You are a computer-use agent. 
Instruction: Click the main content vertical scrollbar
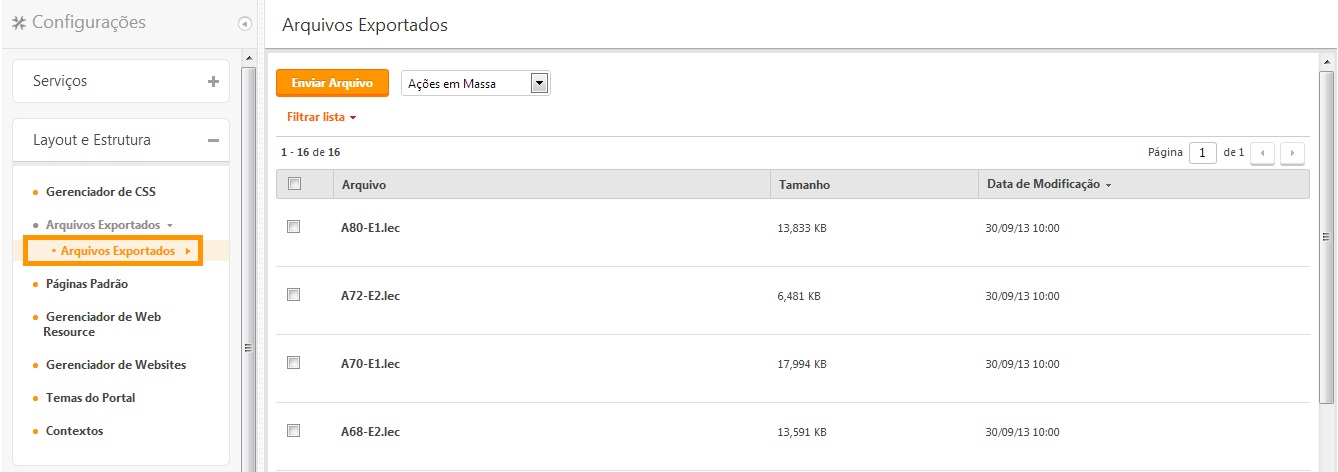[x=1327, y=236]
